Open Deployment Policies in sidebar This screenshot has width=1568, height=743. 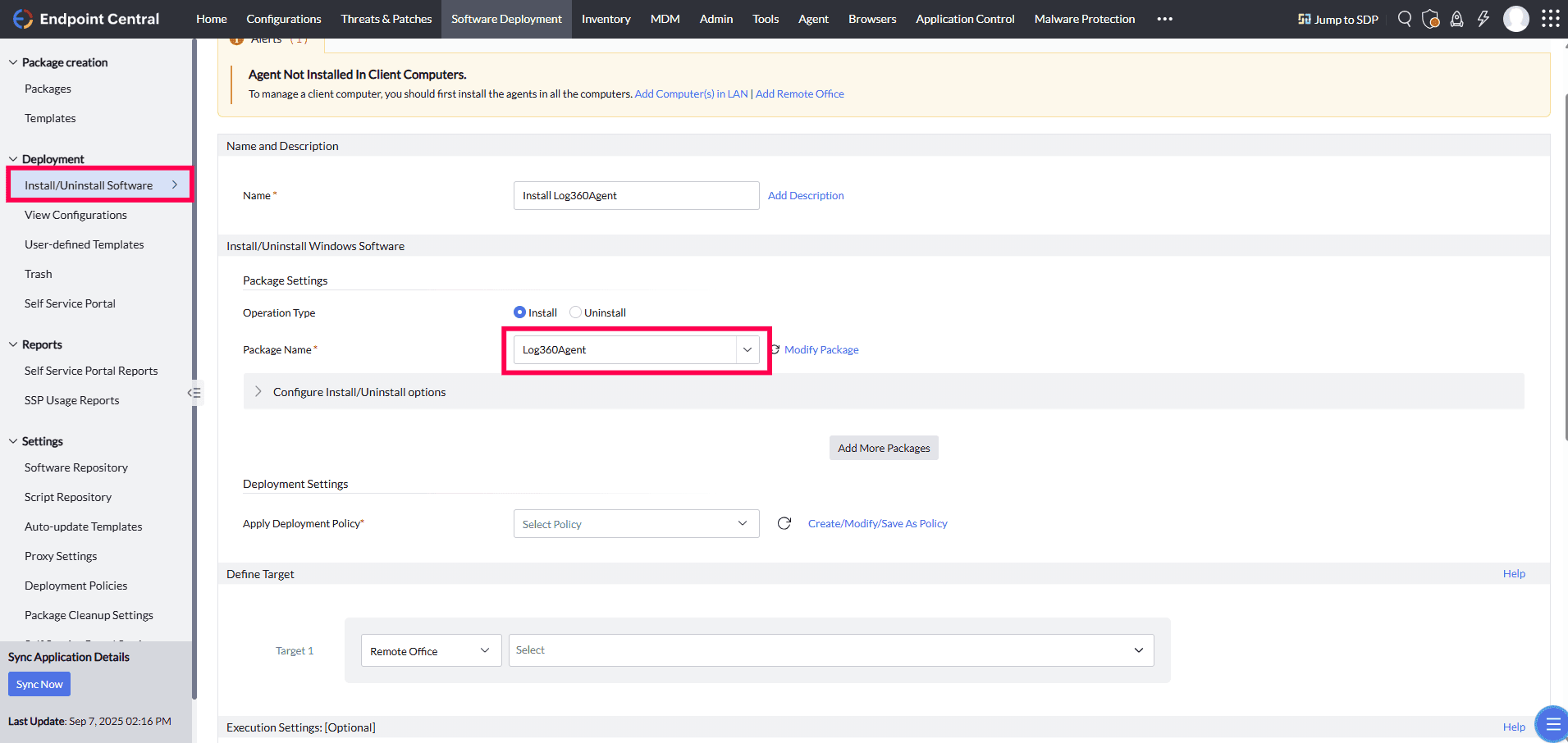[x=75, y=586]
